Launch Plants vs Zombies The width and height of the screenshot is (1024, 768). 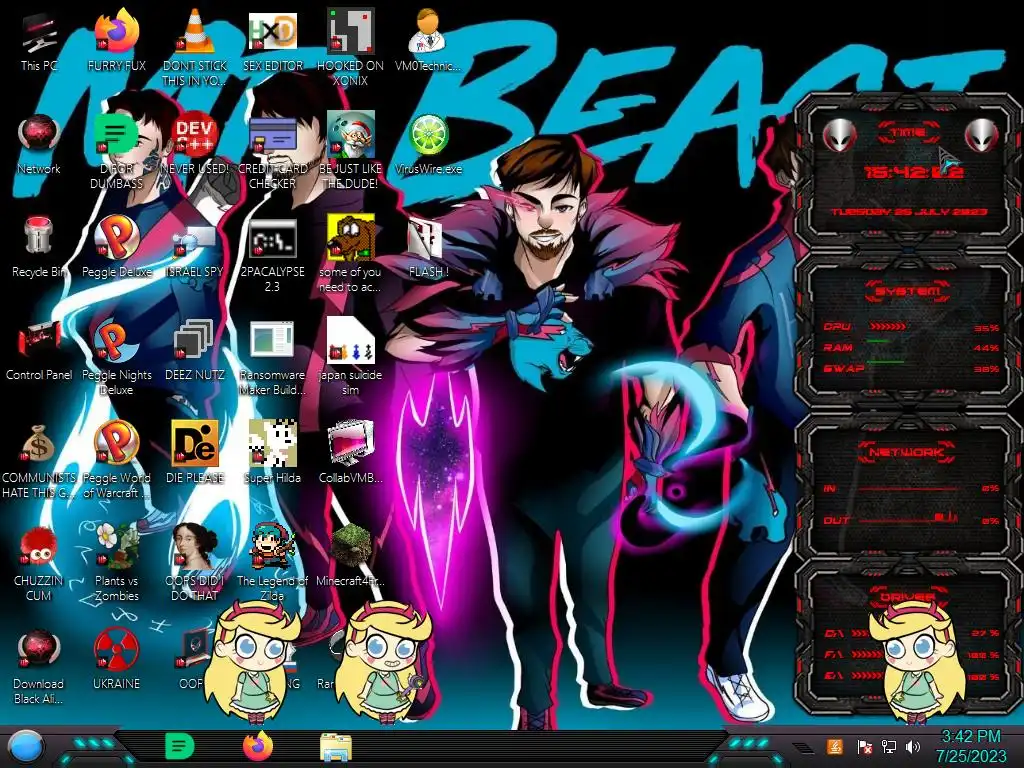click(116, 563)
